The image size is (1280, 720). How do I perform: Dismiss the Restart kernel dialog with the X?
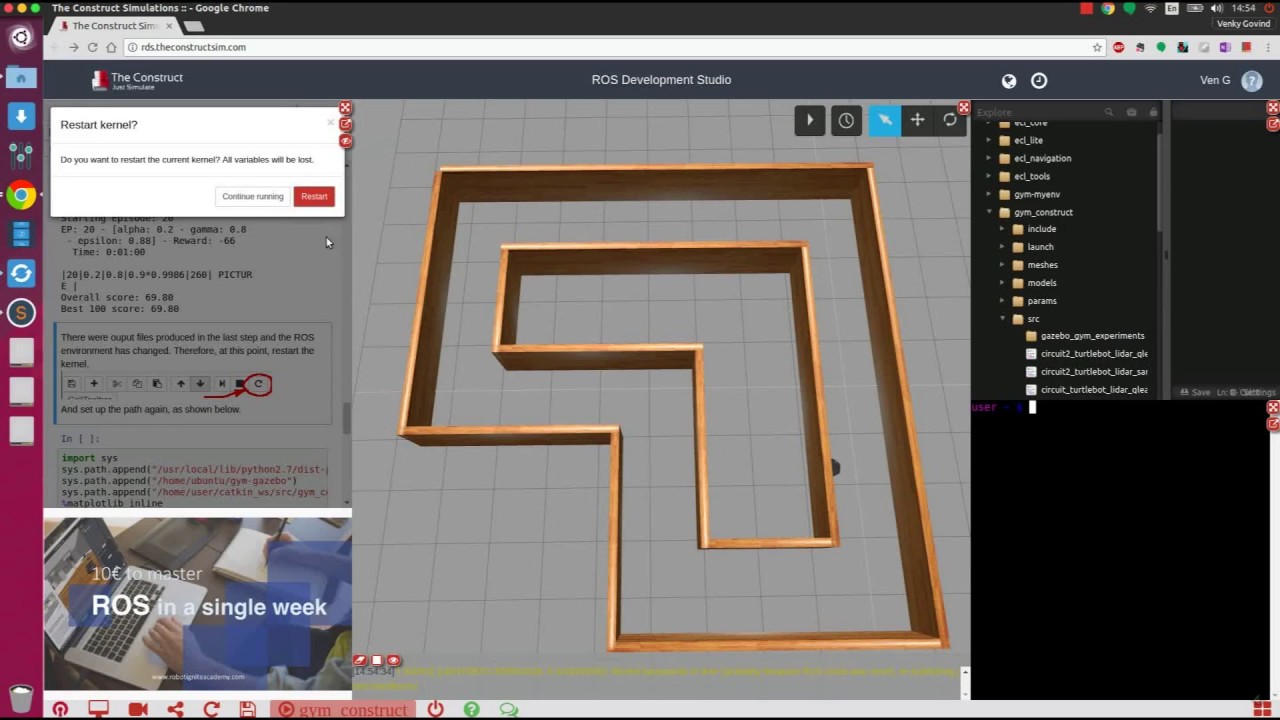click(330, 123)
